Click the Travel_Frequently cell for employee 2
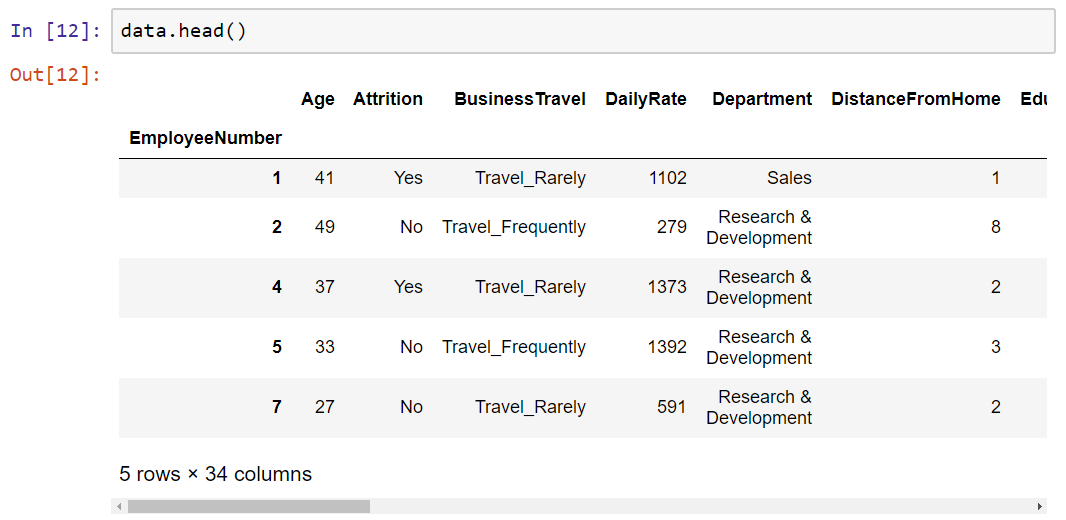This screenshot has width=1066, height=520. click(x=513, y=227)
